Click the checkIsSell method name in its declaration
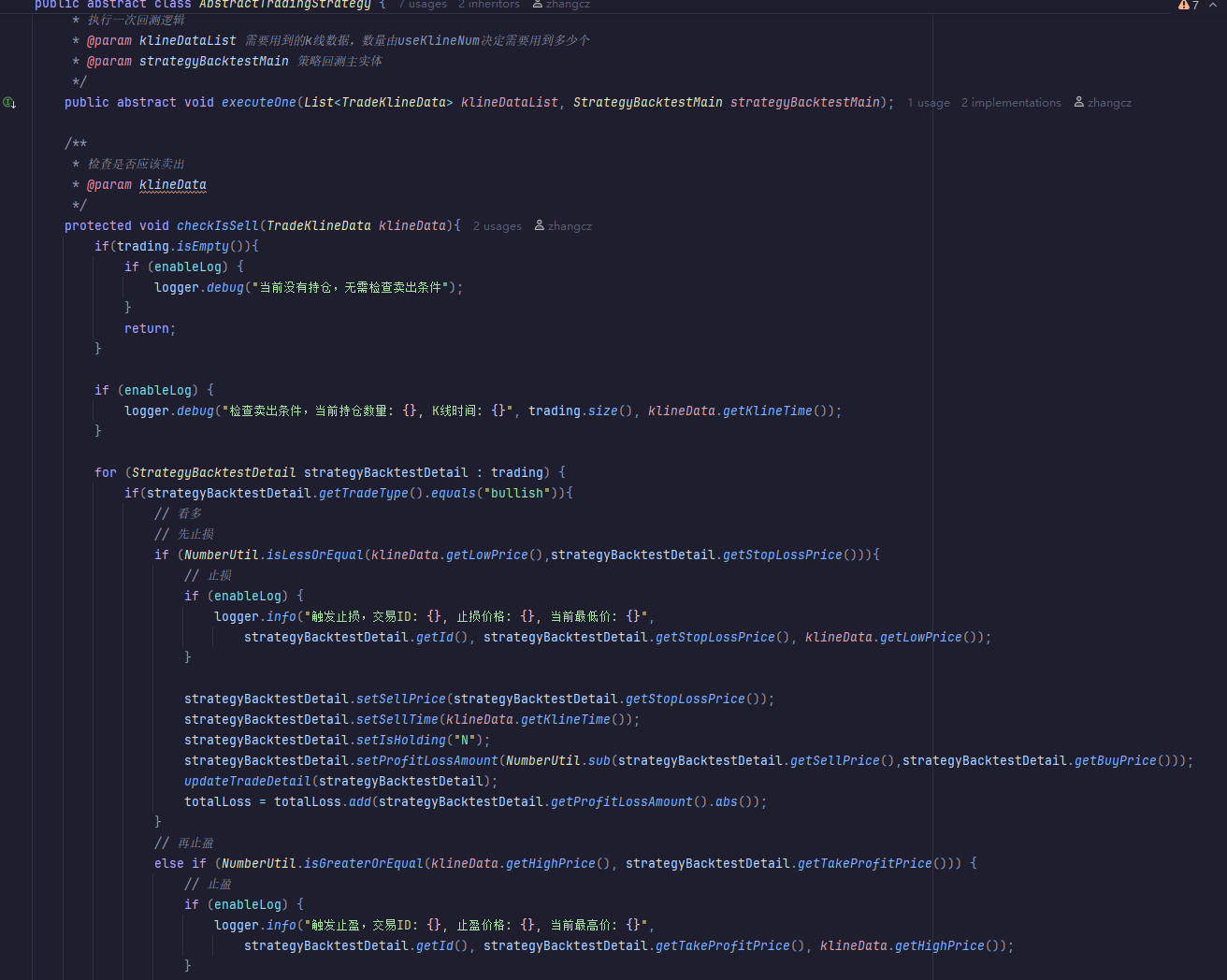 [218, 226]
